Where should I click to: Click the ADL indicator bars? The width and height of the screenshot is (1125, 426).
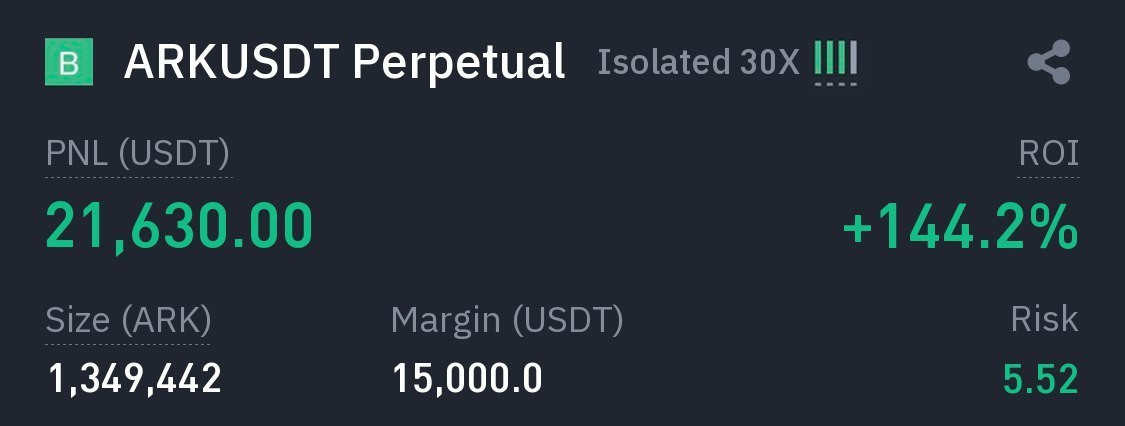[x=835, y=59]
